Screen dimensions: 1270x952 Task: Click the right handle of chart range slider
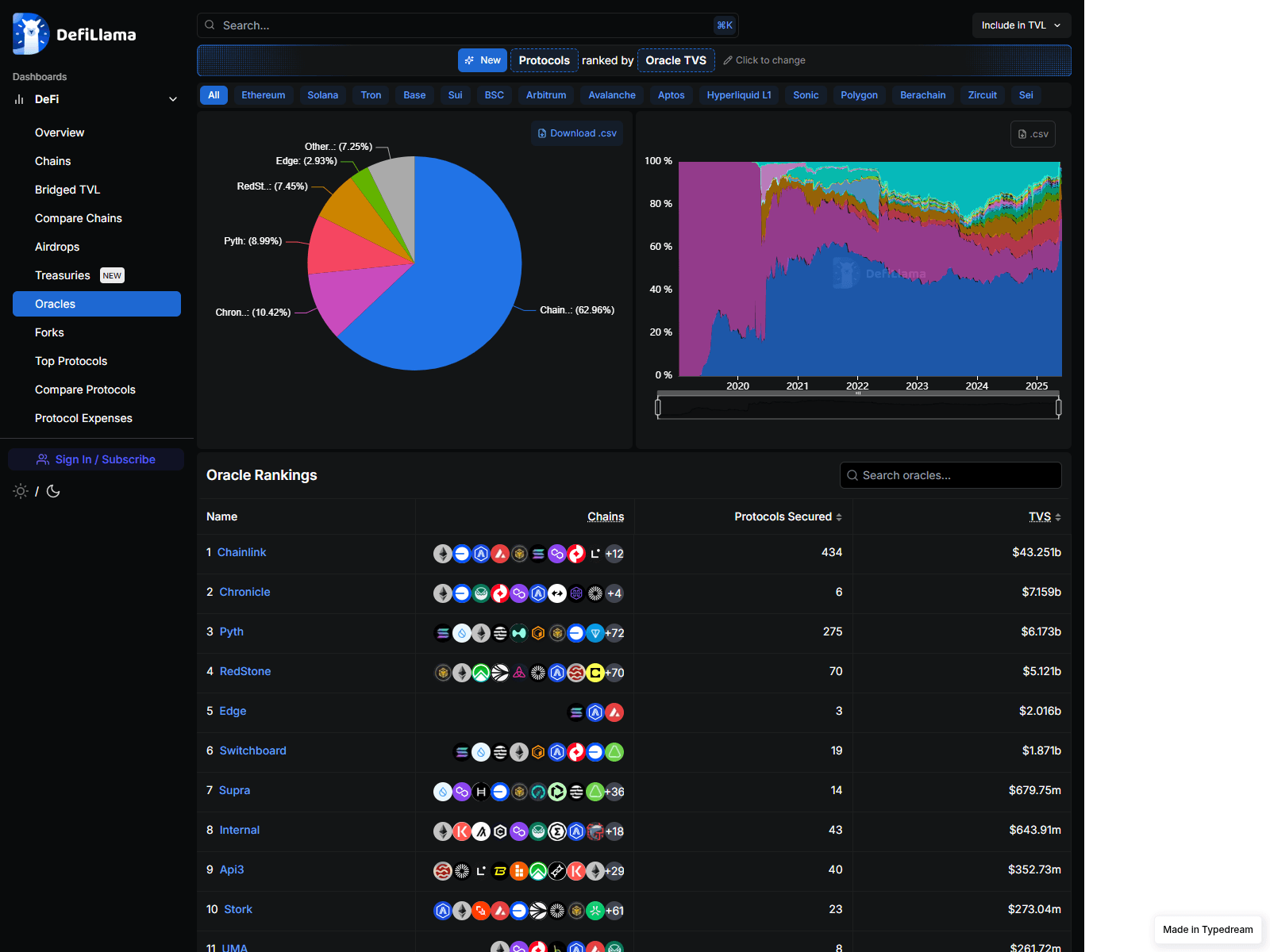coord(1059,408)
